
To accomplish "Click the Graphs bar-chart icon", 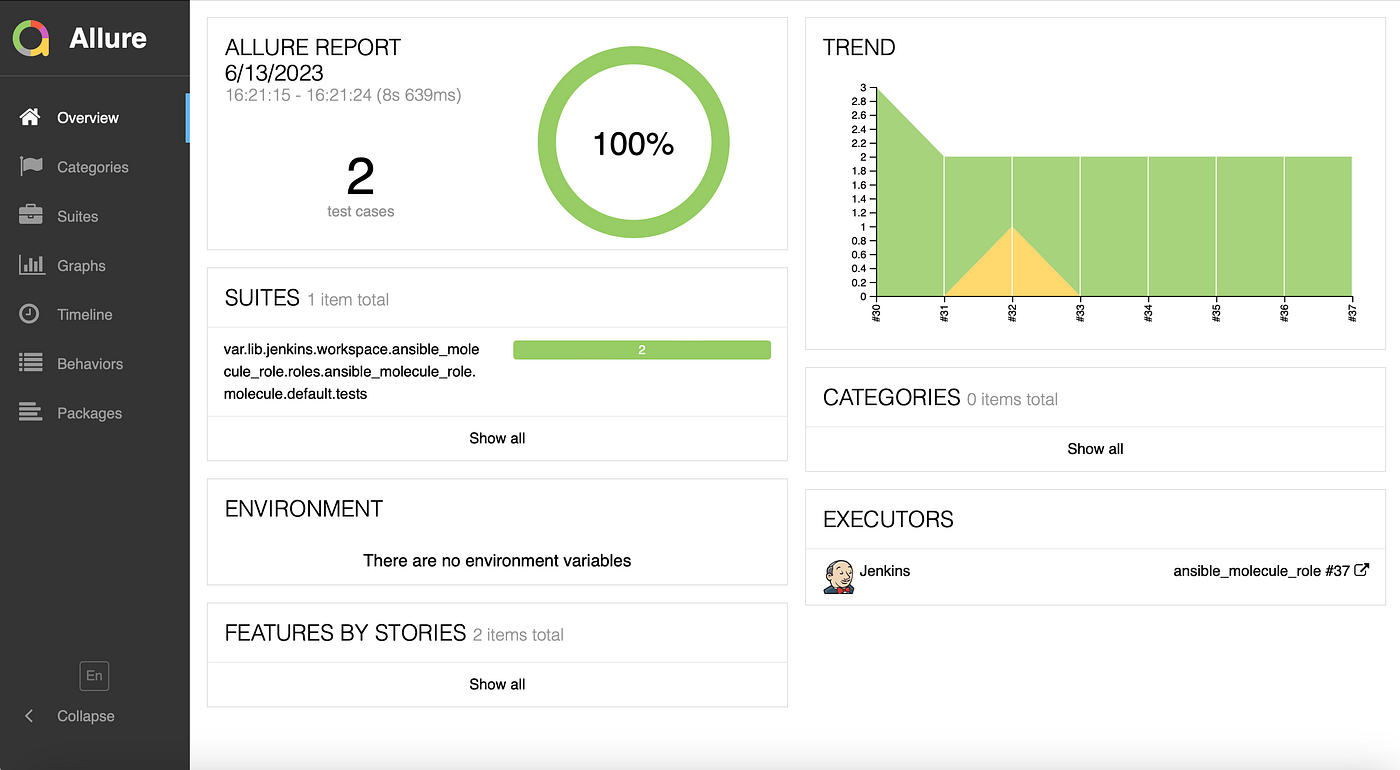I will [x=32, y=265].
